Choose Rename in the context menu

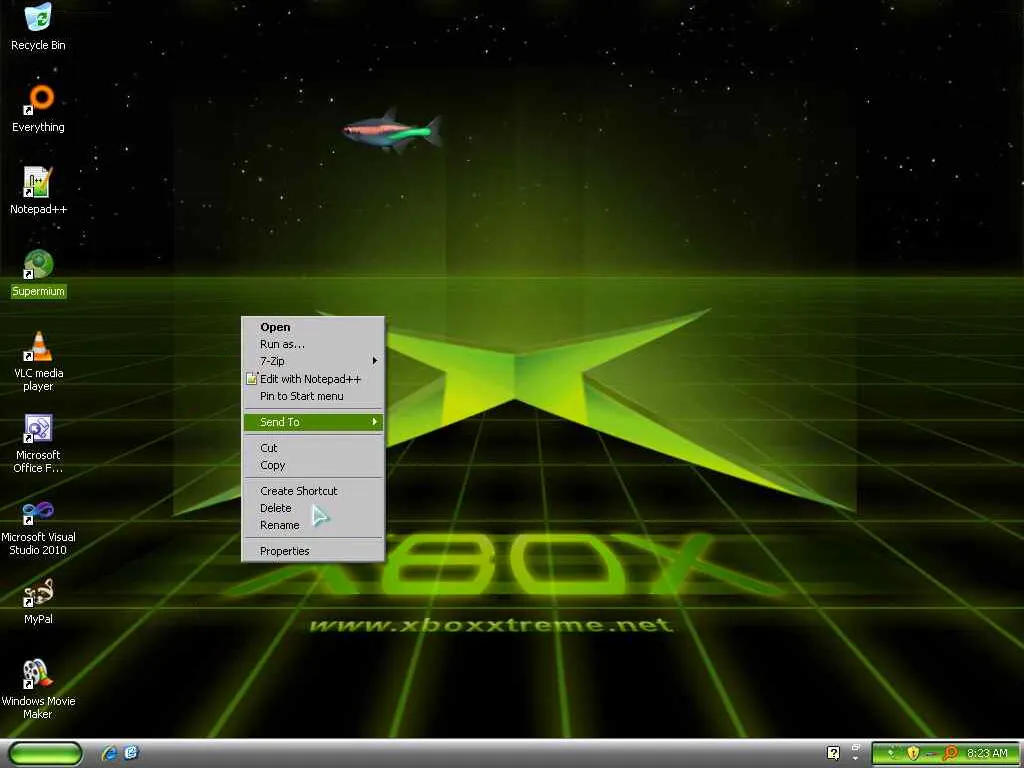tap(313, 525)
